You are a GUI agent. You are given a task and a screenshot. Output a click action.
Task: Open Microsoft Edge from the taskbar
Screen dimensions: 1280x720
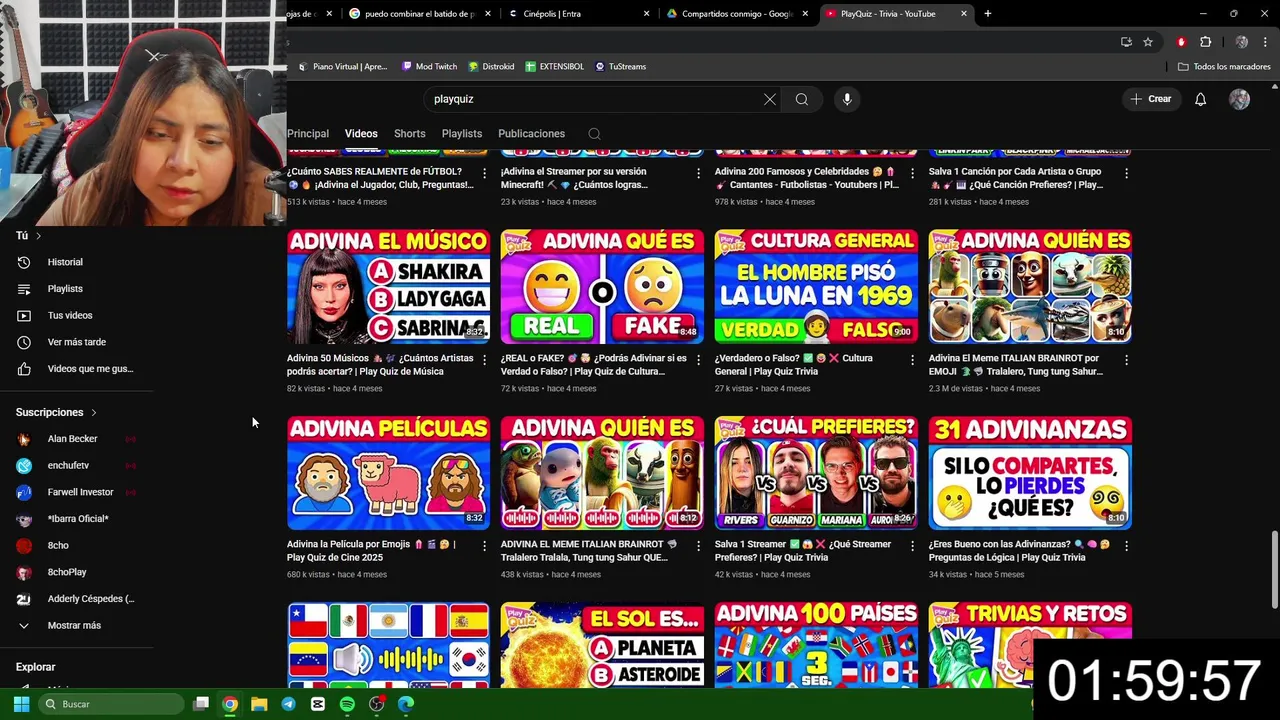[x=406, y=704]
